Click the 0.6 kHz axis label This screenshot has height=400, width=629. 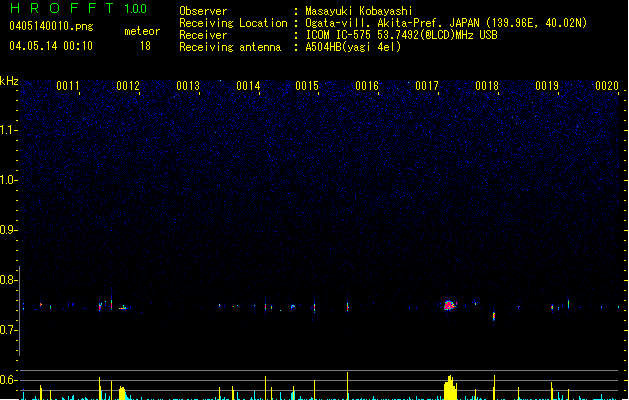[7, 380]
